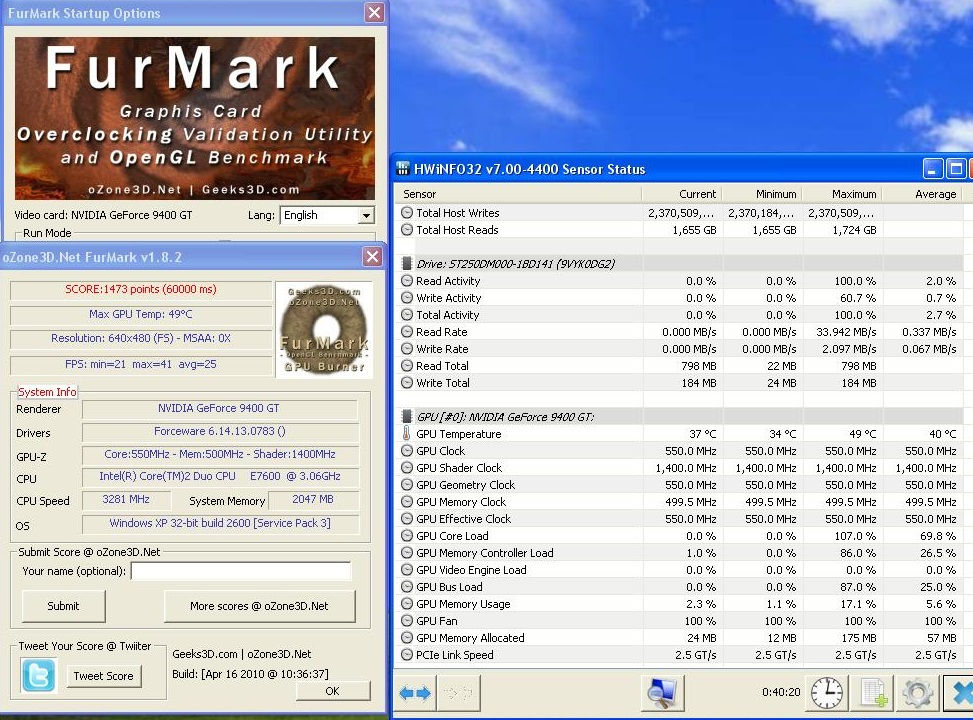The width and height of the screenshot is (973, 720).
Task: Click the SCORE:1473 points result field
Action: coord(141,289)
